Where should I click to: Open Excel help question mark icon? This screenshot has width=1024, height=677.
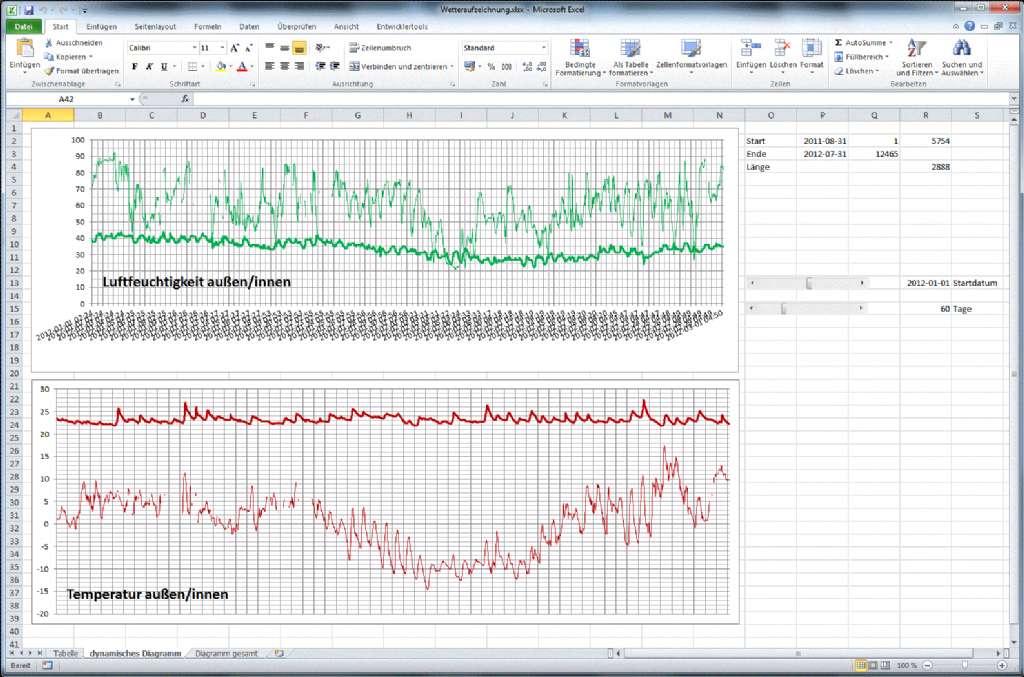970,27
